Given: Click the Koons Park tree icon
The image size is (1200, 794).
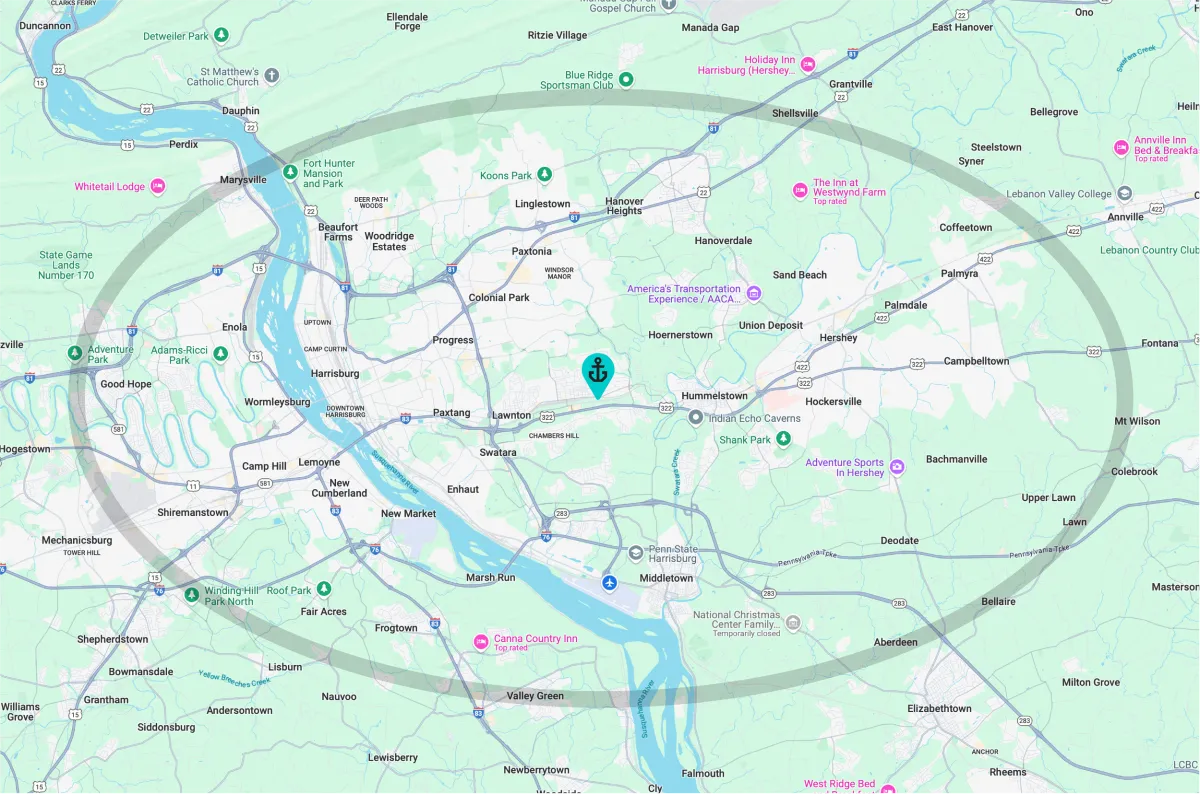Looking at the screenshot, I should [545, 175].
